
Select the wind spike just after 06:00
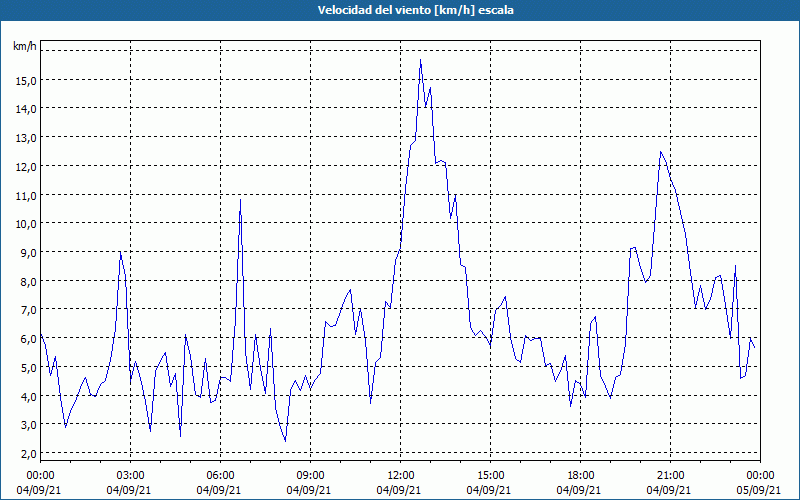pyautogui.click(x=240, y=199)
